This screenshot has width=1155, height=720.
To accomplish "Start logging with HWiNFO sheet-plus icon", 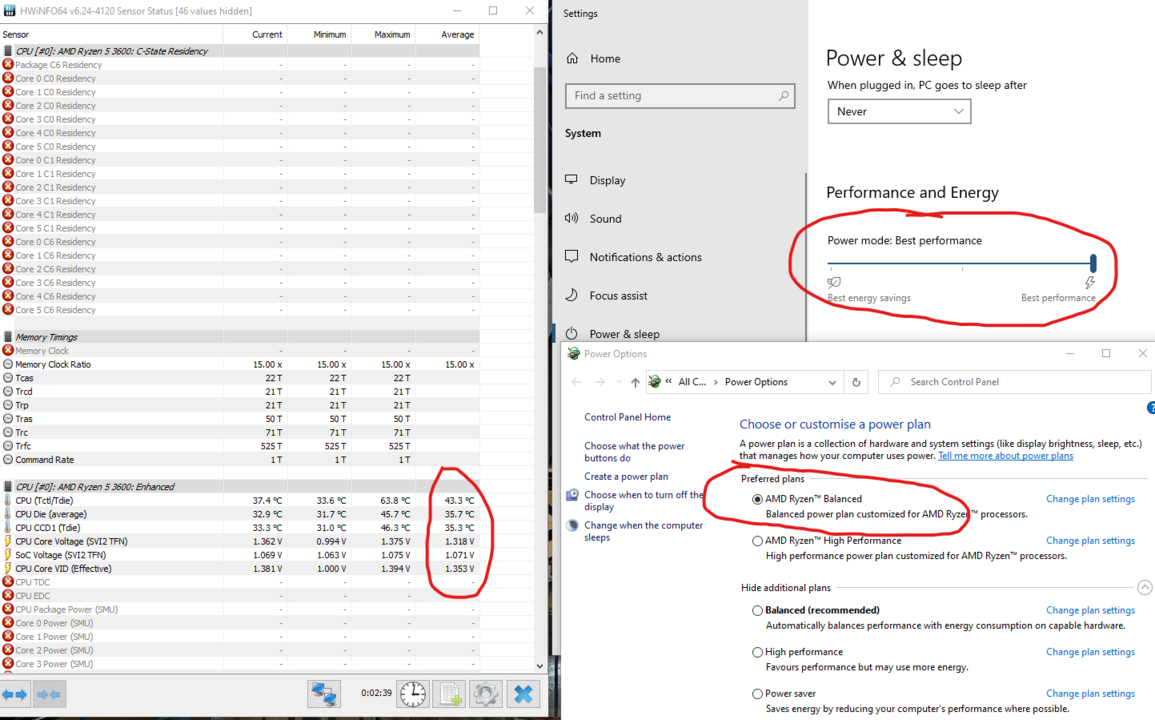I will [x=450, y=693].
